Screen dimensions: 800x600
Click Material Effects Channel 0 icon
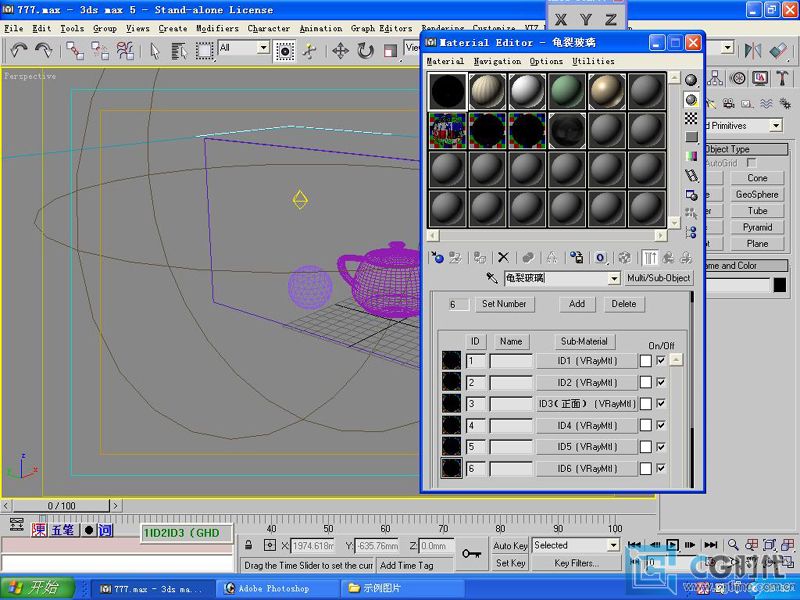601,258
